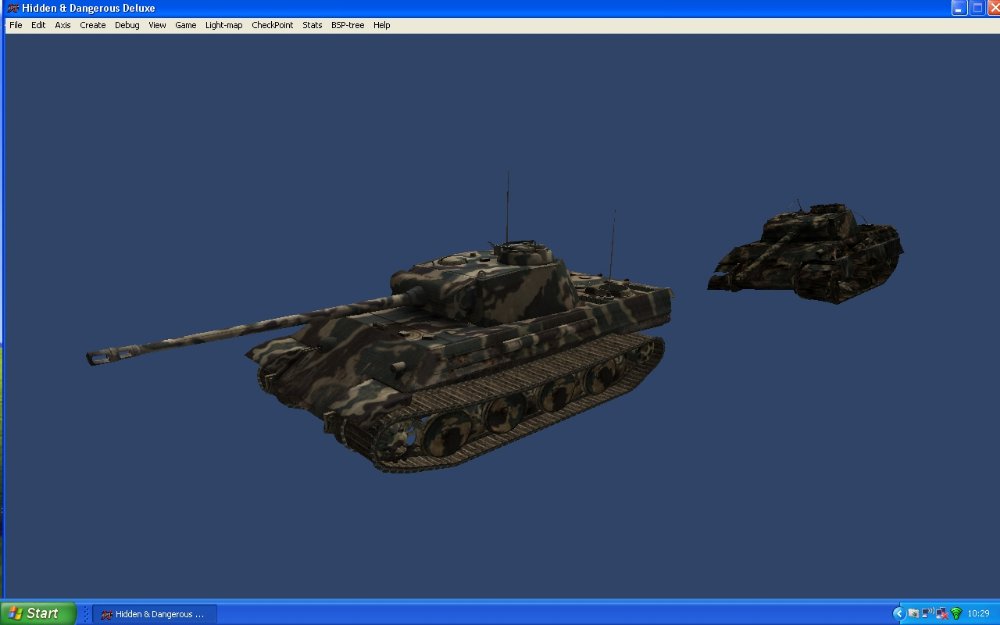This screenshot has height=625, width=1000.
Task: Click the disconnected network tray icon
Action: coord(942,614)
